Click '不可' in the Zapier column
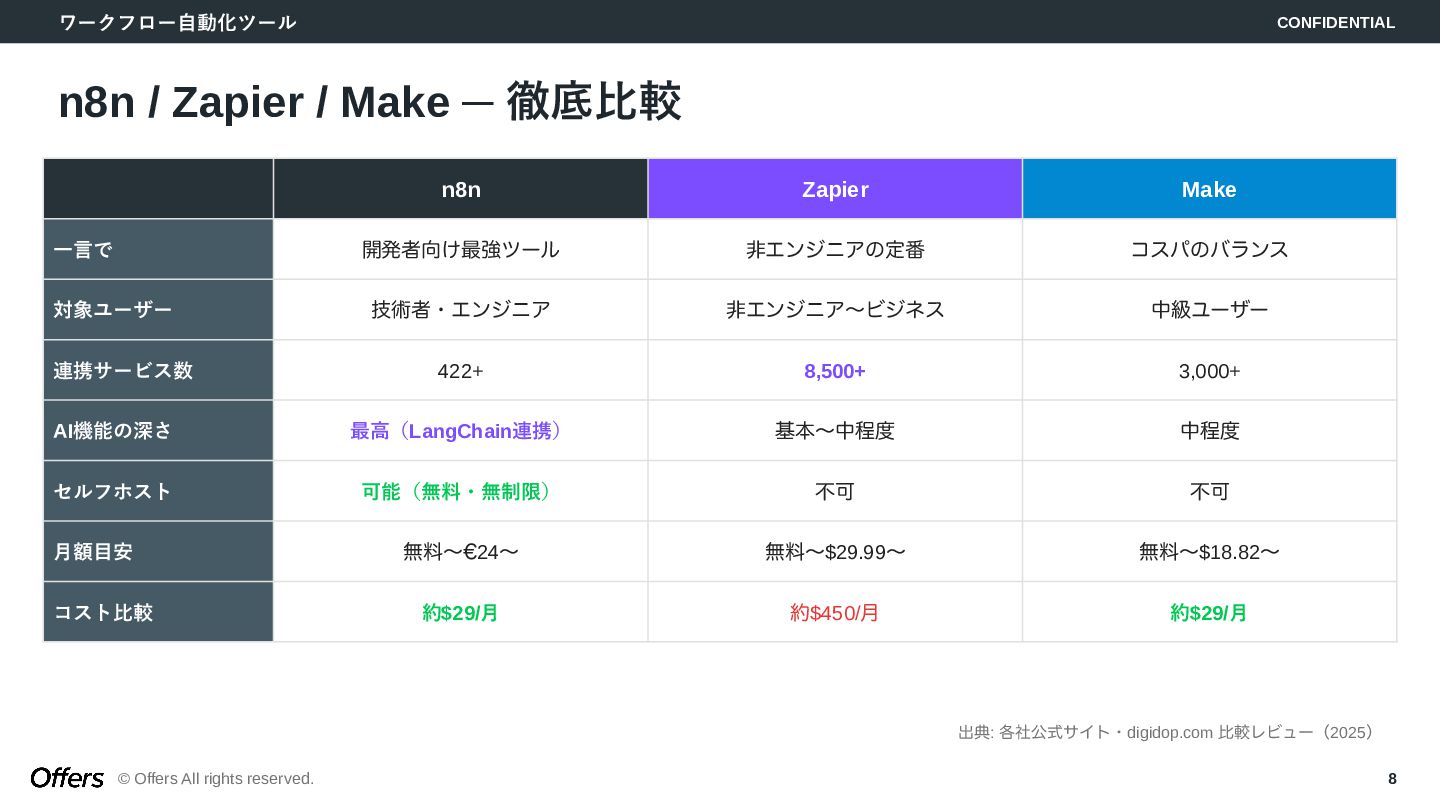Screen dimensions: 1440x810 coord(835,491)
